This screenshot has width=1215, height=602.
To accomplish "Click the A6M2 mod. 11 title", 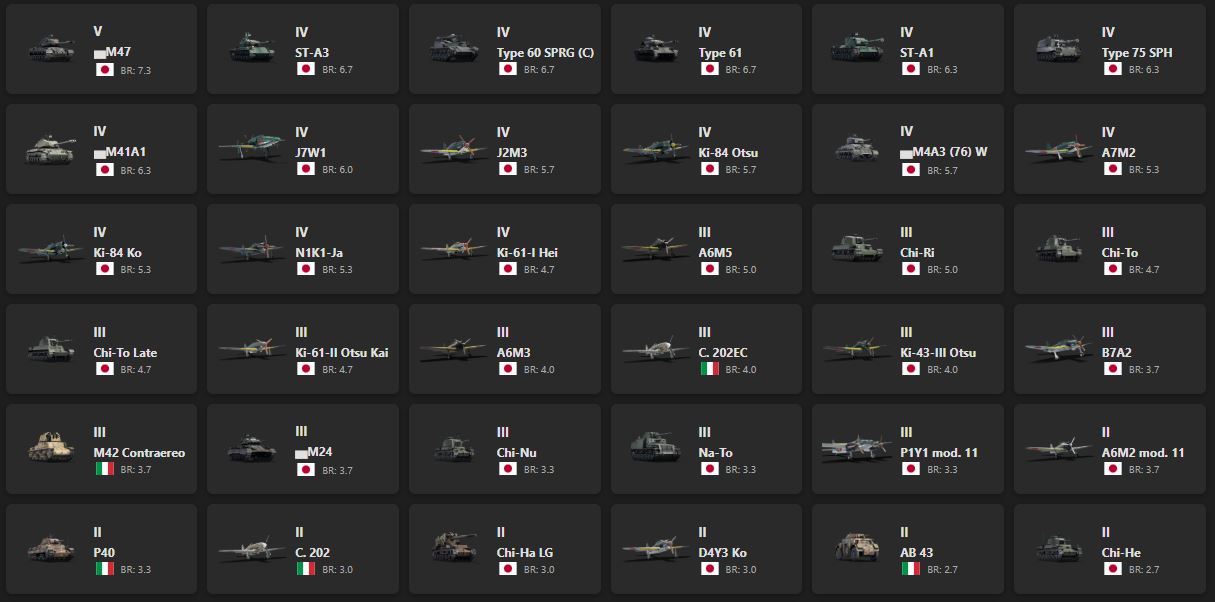I will [1143, 453].
